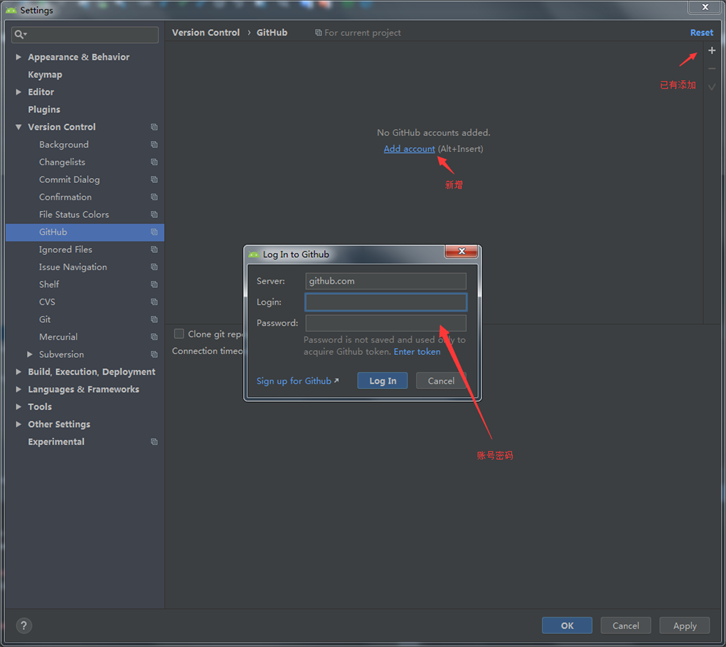Image resolution: width=726 pixels, height=647 pixels.
Task: Cancel the Github login dialog
Action: [x=441, y=381]
